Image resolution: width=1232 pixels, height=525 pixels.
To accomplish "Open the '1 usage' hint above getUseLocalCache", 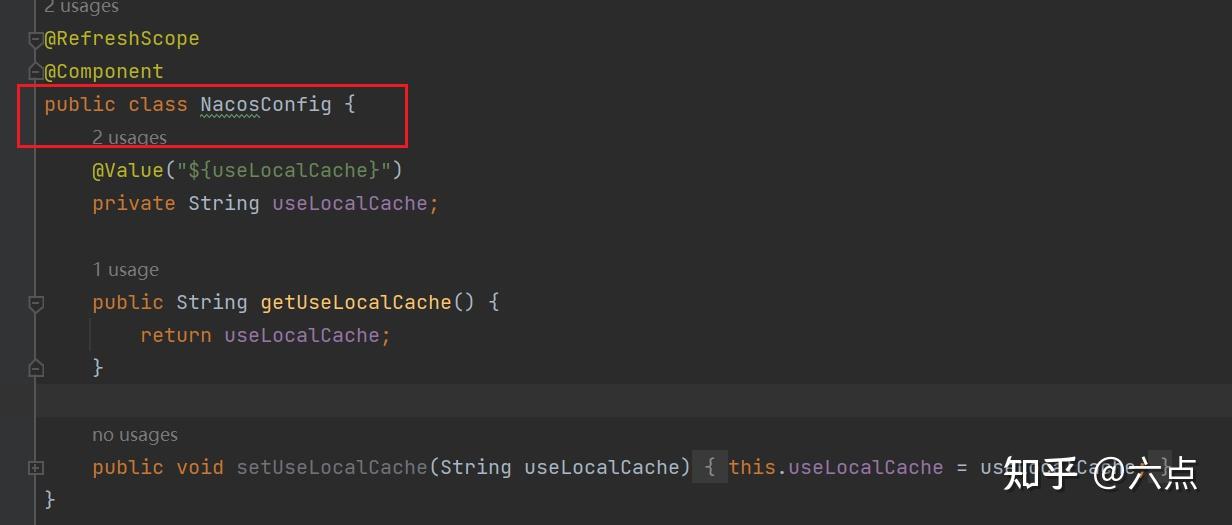I will pos(125,270).
